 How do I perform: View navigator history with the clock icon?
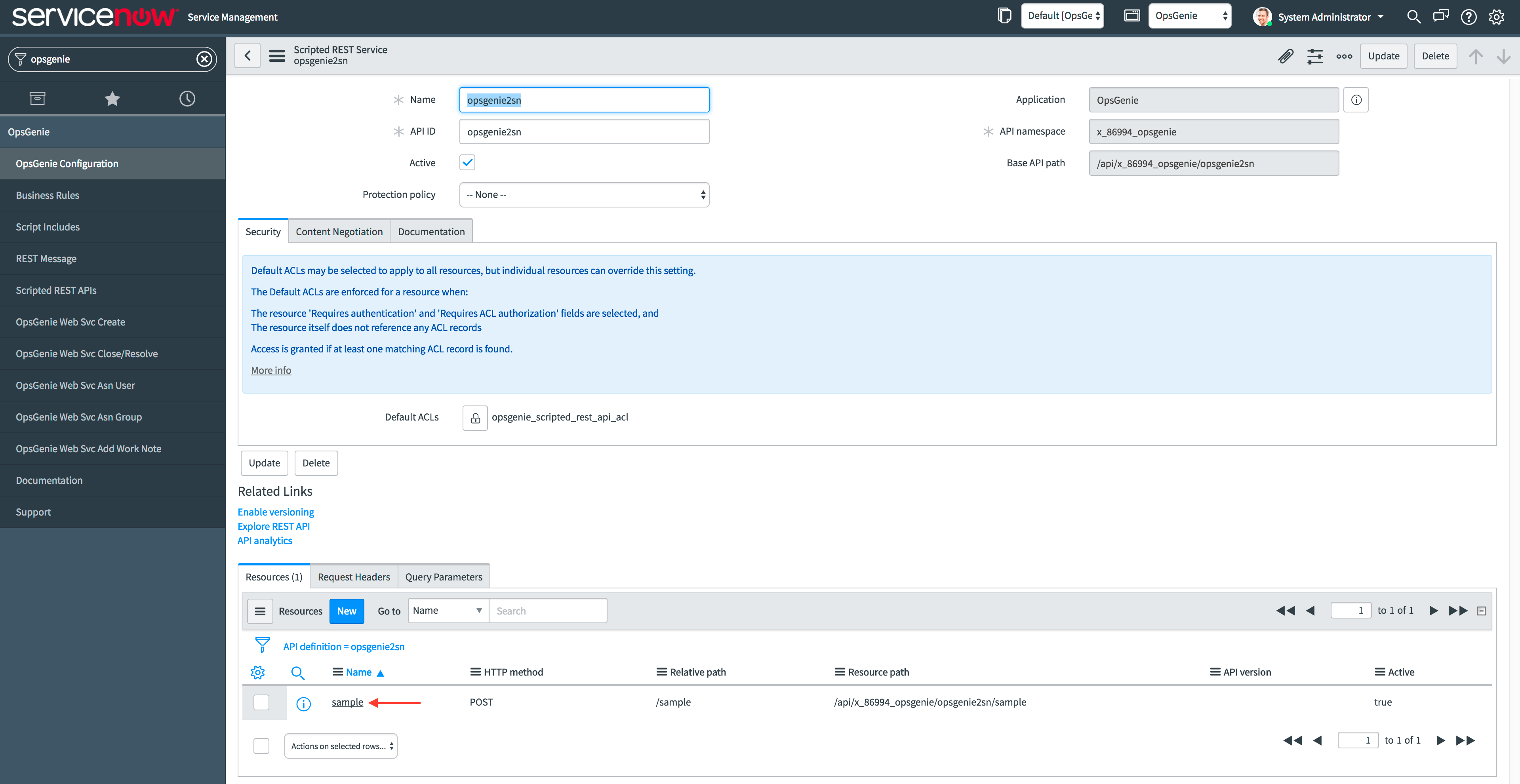[x=187, y=98]
